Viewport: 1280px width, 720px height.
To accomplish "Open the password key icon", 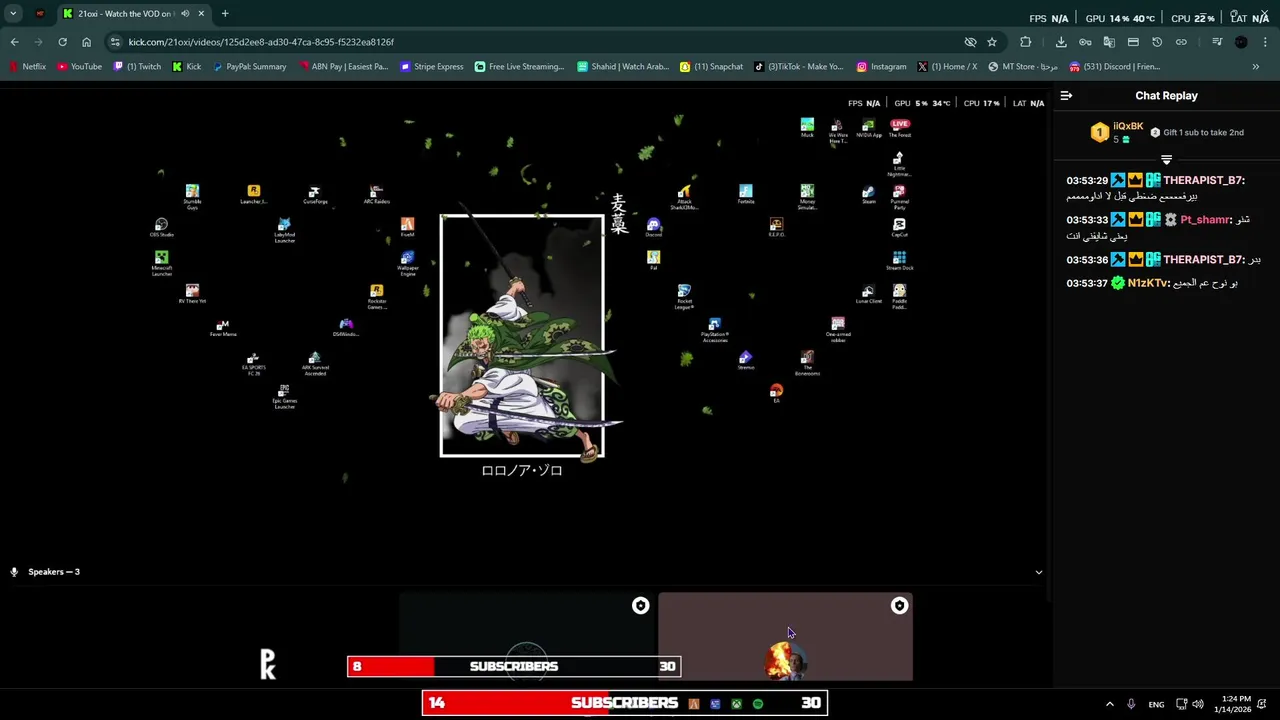I will 1085,42.
